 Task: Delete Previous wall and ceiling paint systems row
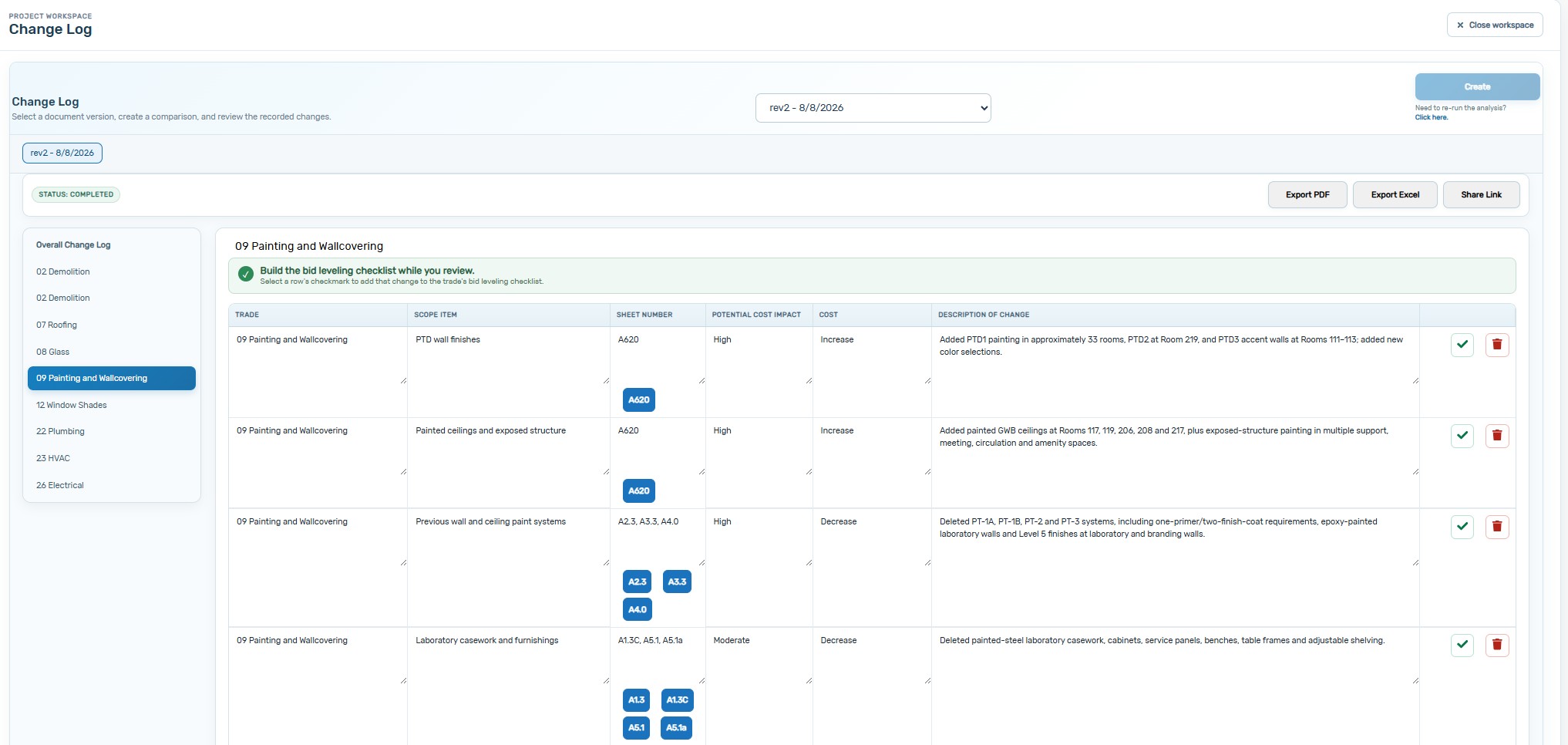tap(1497, 527)
